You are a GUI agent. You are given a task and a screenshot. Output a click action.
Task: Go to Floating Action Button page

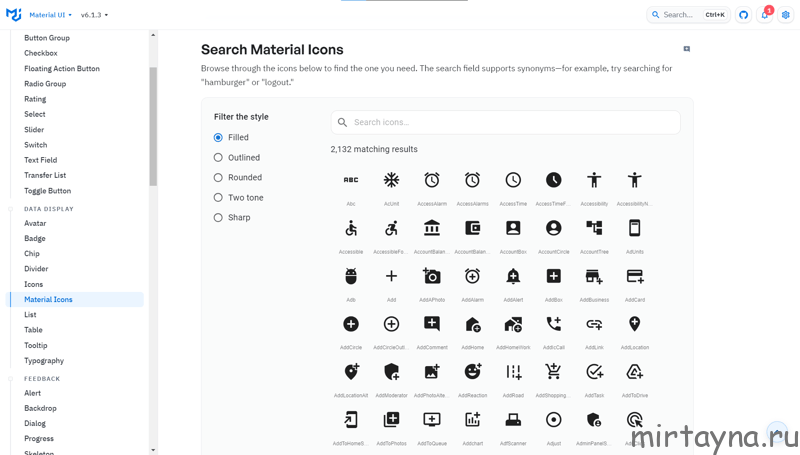[x=62, y=68]
